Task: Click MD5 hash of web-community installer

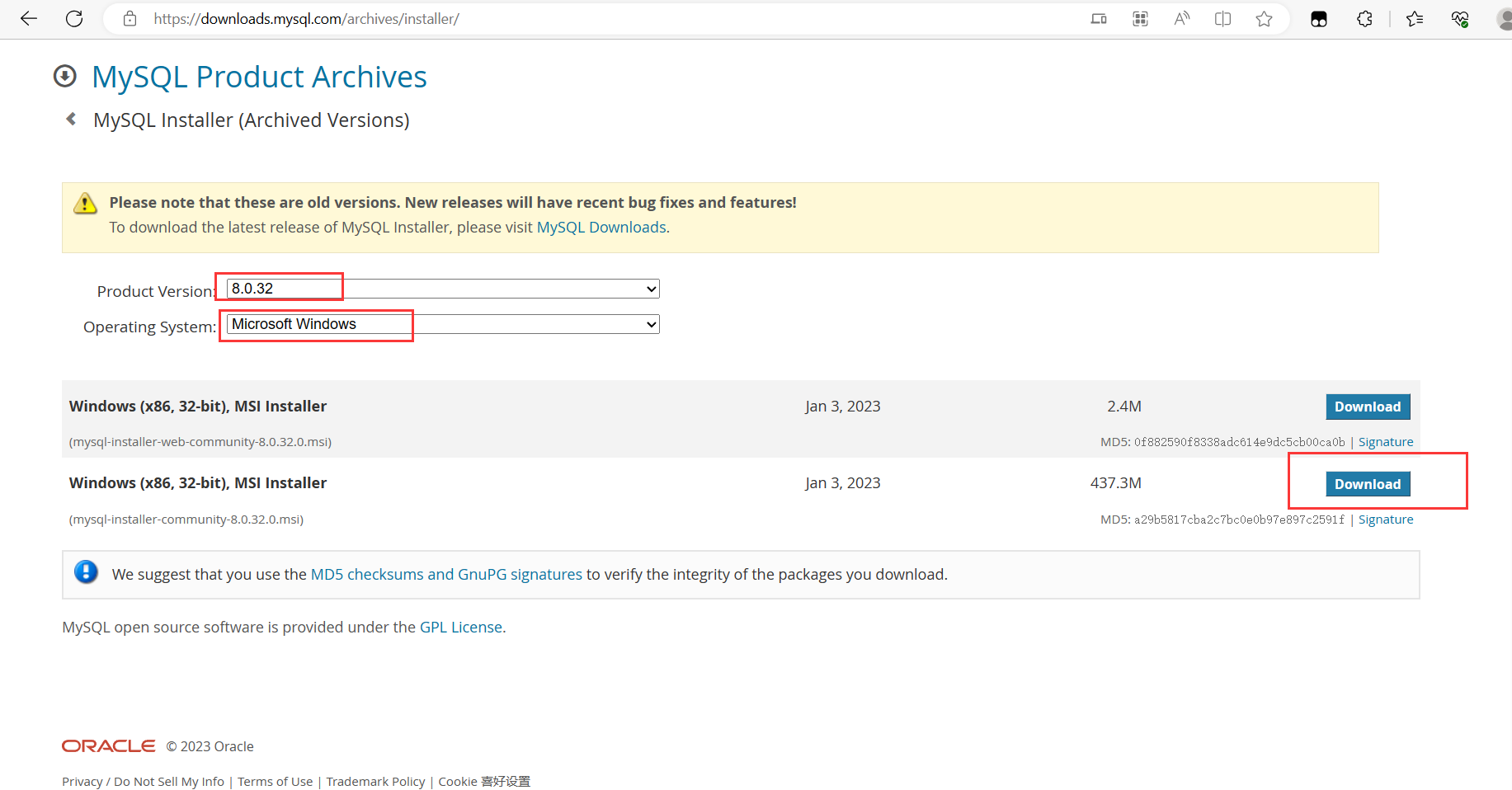Action: (x=1240, y=442)
